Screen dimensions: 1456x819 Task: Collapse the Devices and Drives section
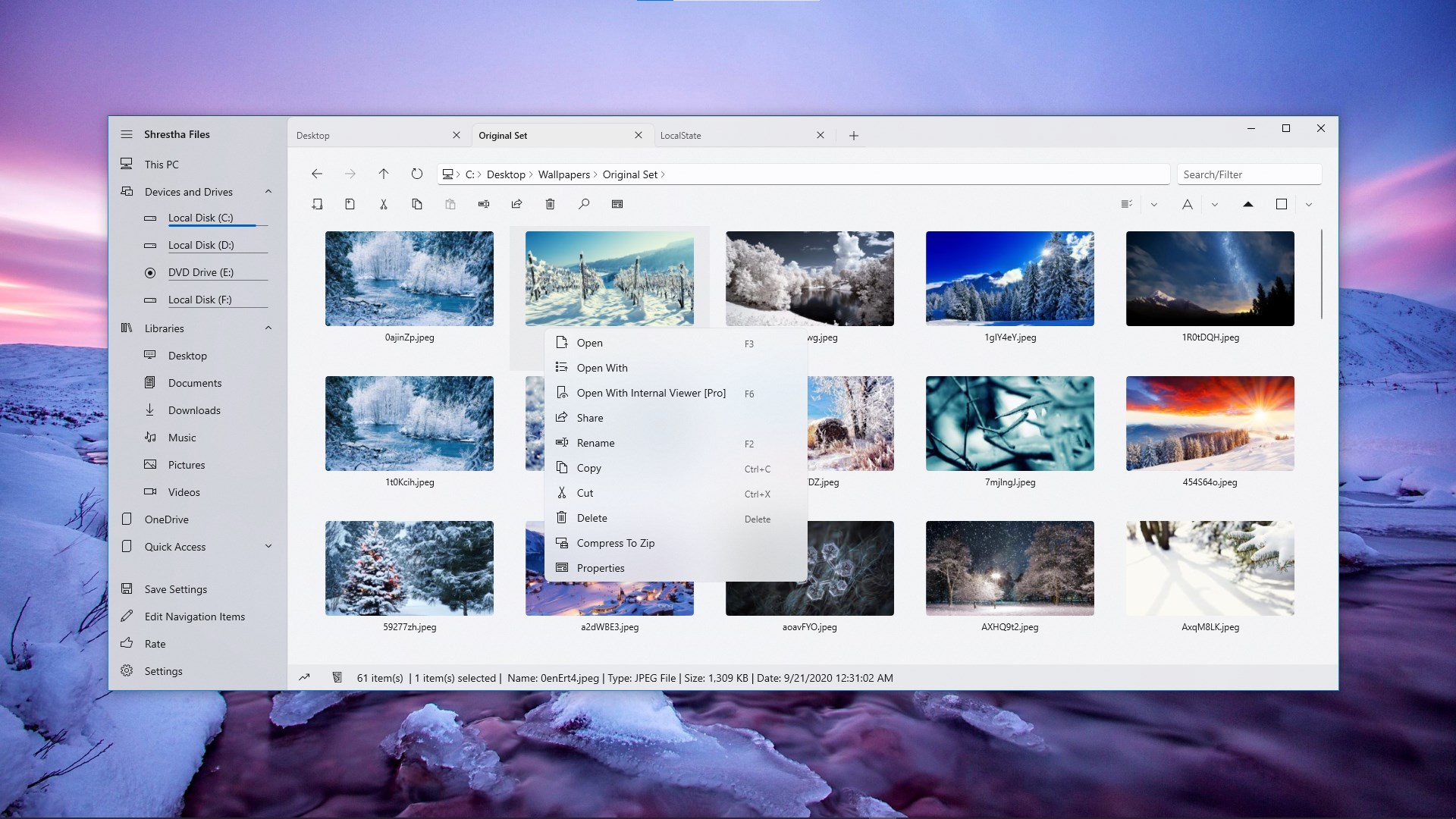[268, 192]
